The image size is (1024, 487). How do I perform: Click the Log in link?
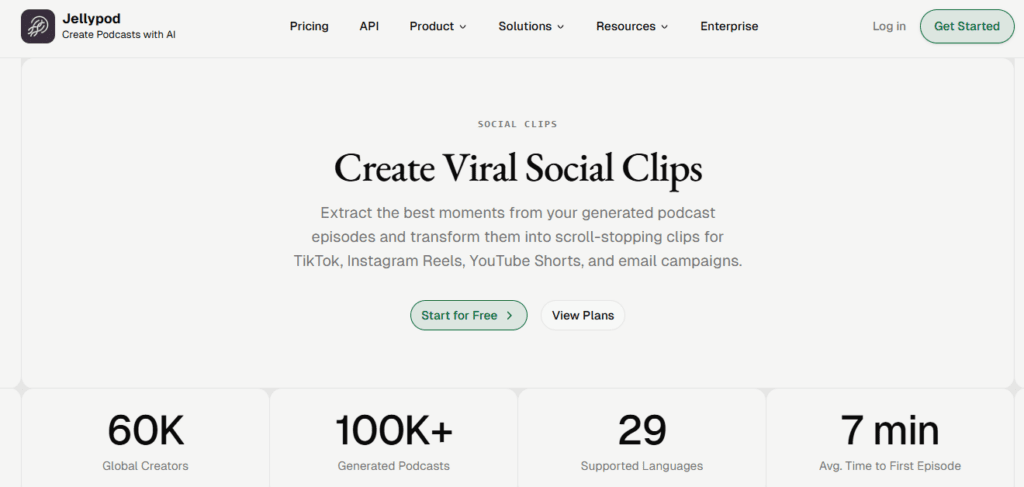(889, 26)
